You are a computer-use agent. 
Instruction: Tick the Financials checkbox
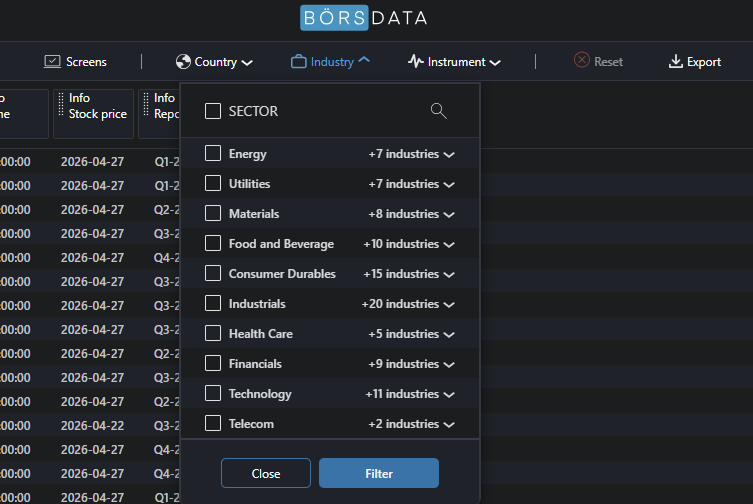point(213,363)
